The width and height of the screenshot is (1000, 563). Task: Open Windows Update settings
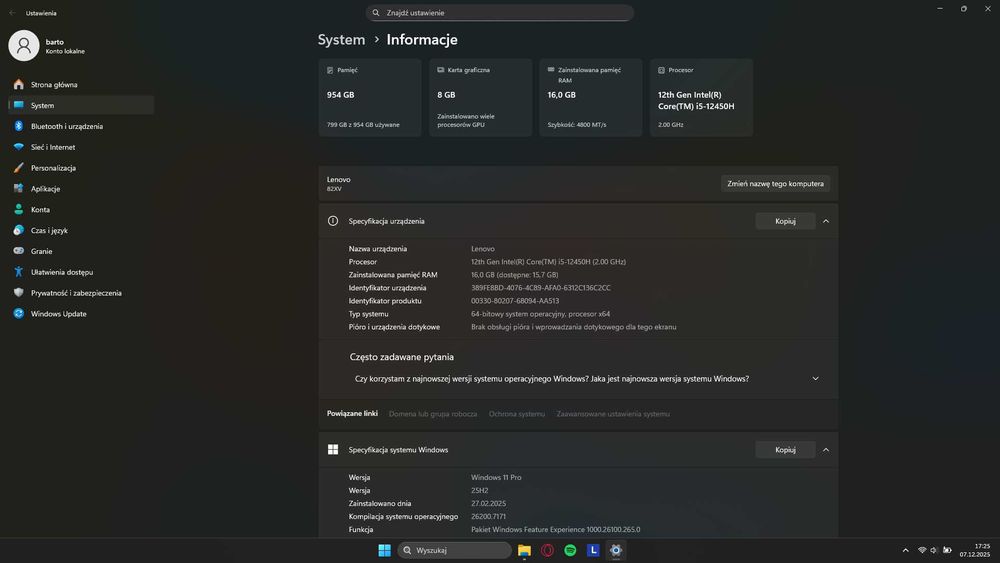pos(81,314)
